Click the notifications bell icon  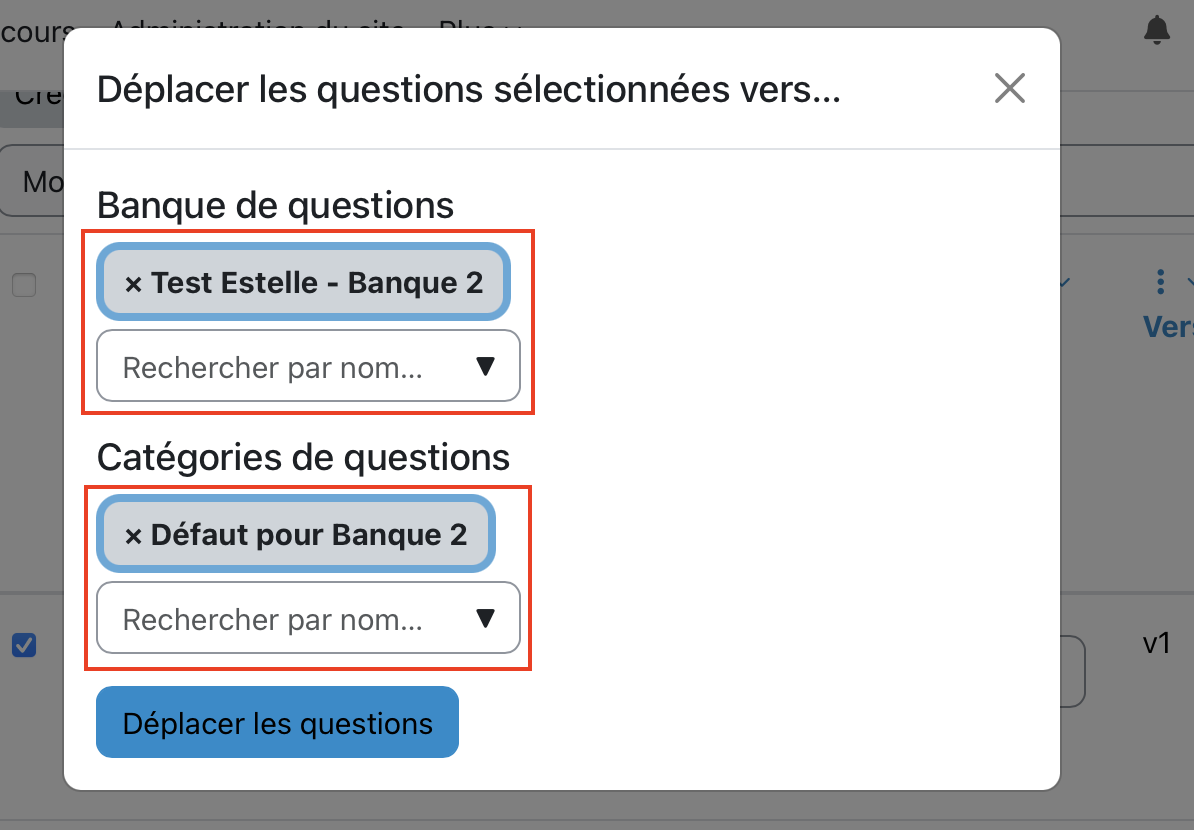coord(1157,31)
